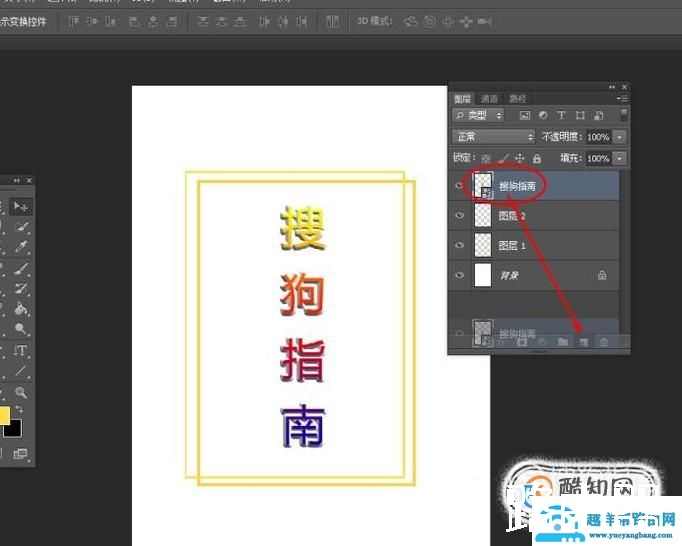Switch to the 图层 tab
The image size is (682, 546).
tap(462, 99)
